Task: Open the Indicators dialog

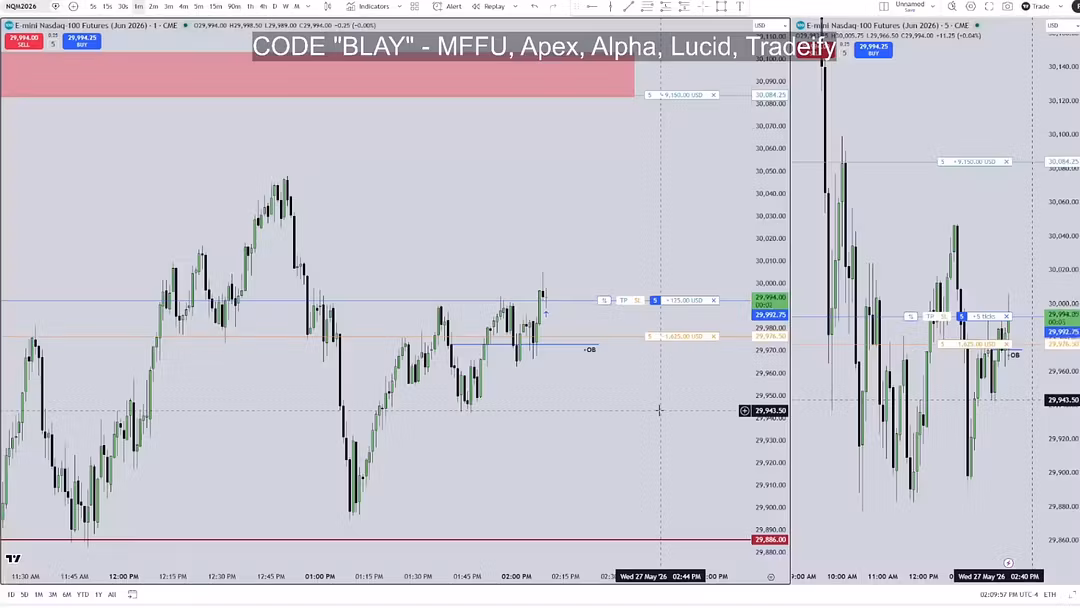Action: (368, 6)
